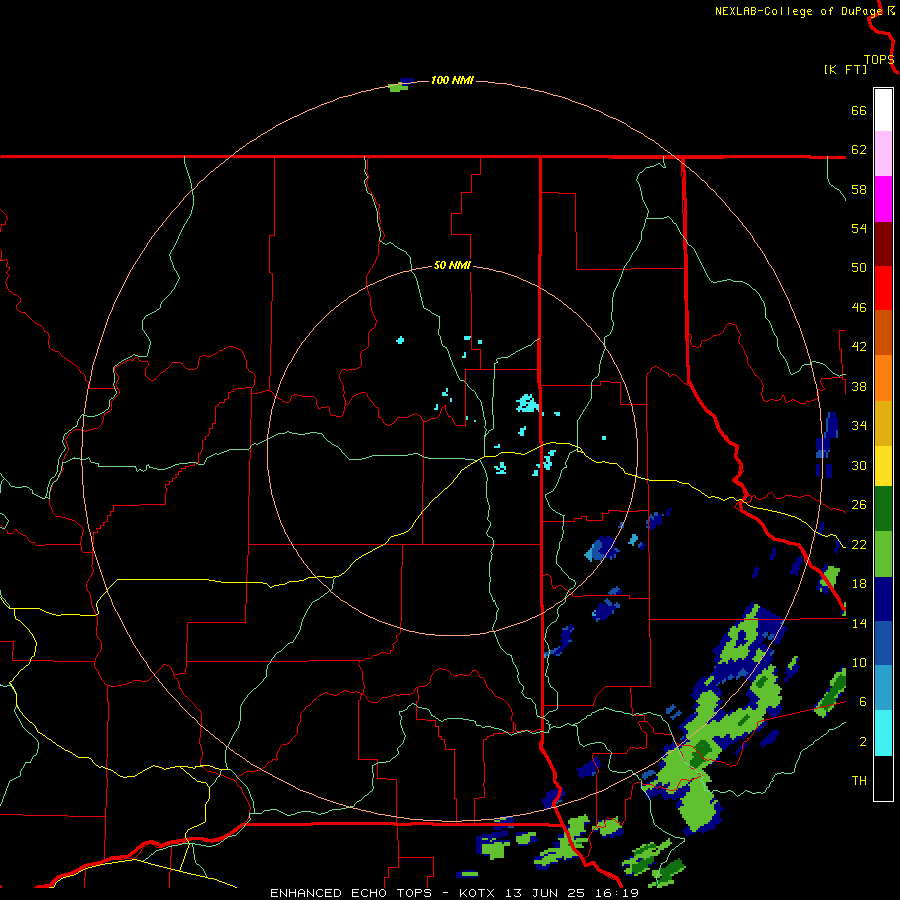The image size is (900, 900).
Task: Click the light pink legend swatch
Action: pos(883,154)
